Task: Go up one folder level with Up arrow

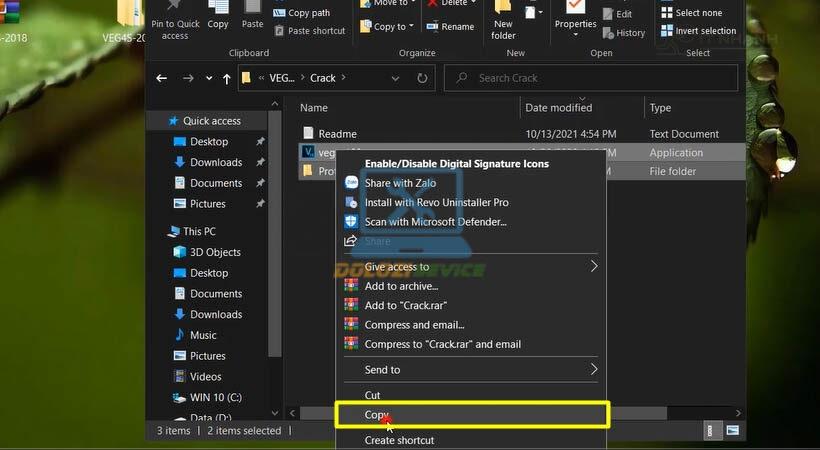Action: click(x=228, y=78)
